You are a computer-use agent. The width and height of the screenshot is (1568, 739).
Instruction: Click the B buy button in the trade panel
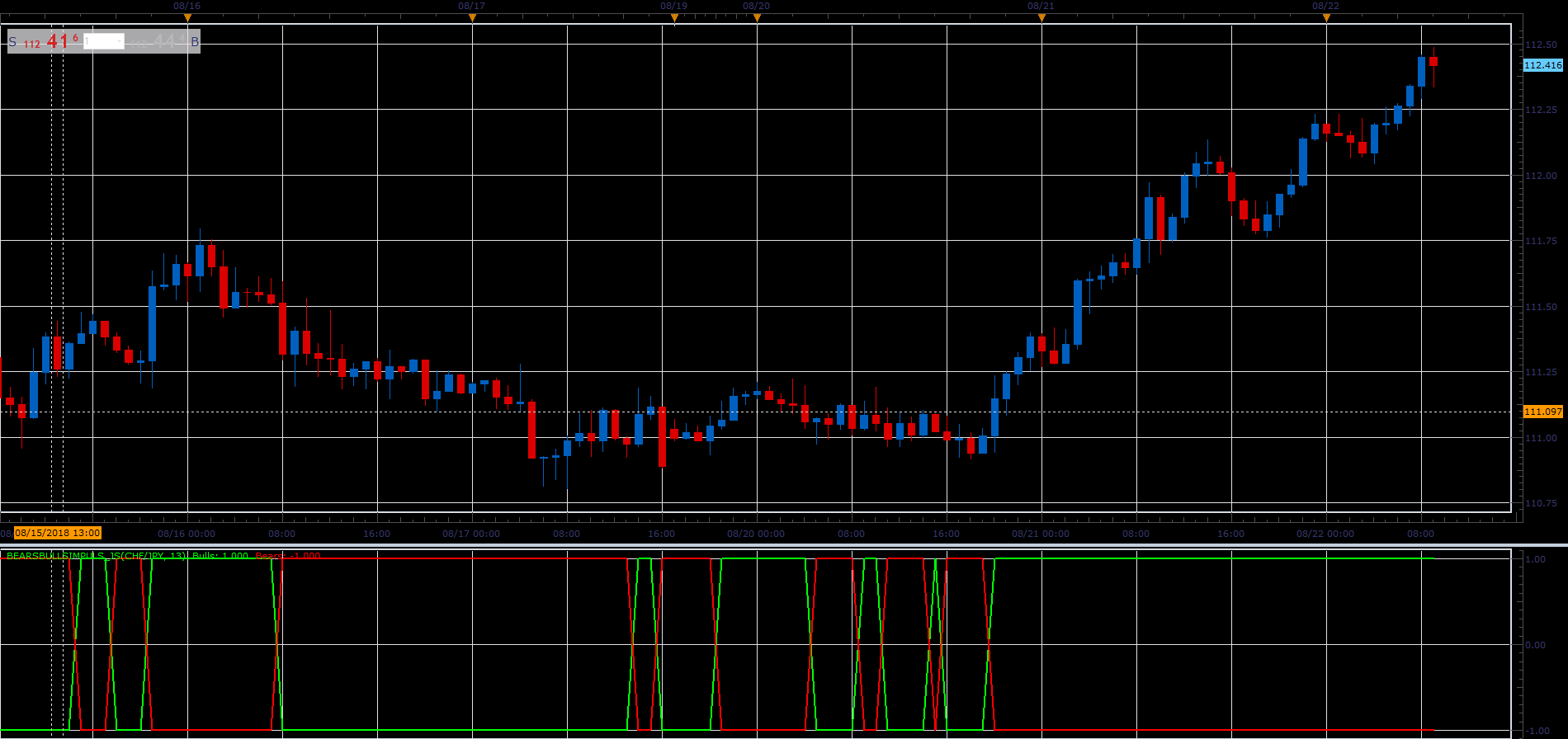pos(195,41)
